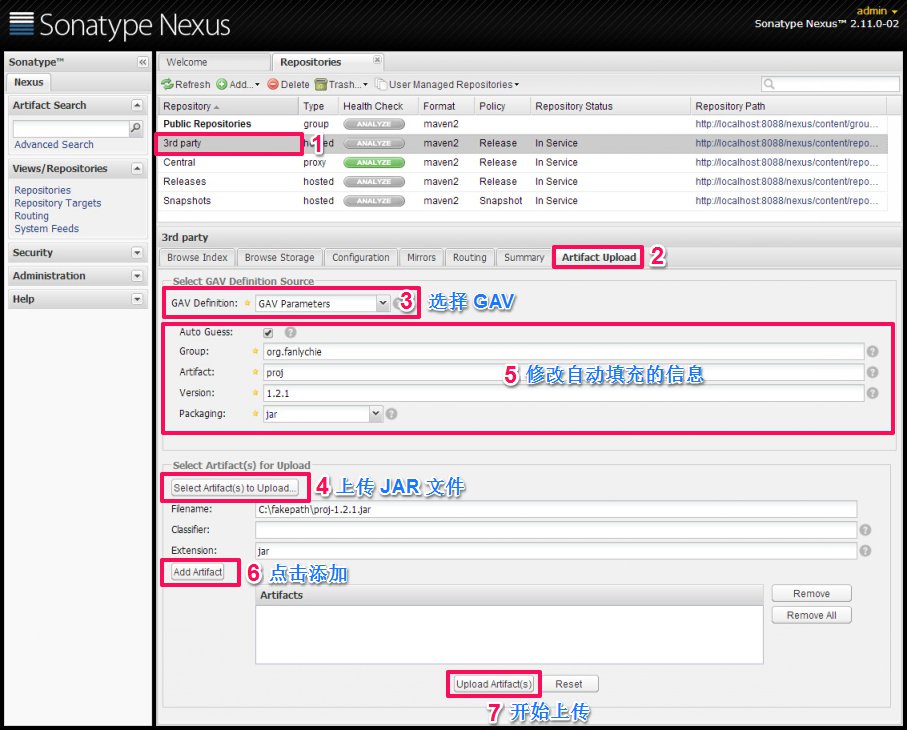Screen dimensions: 907x730
Task: Toggle the Auto Guess checkbox
Action: pos(268,333)
